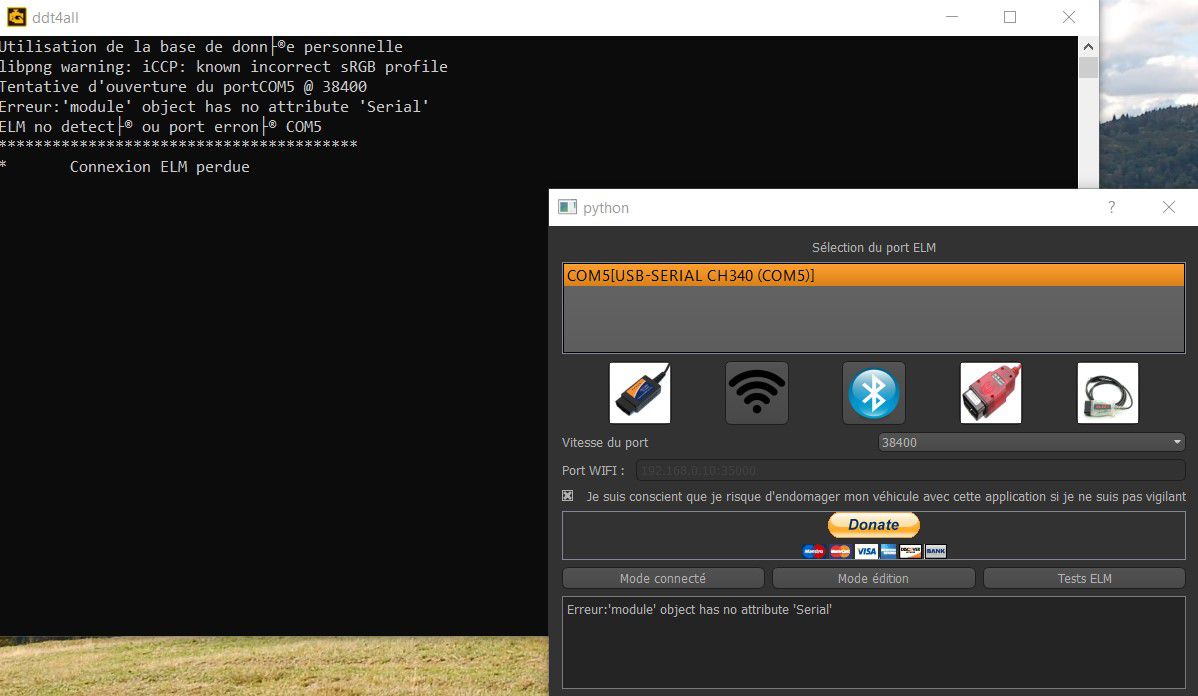The height and width of the screenshot is (696, 1198).
Task: Click the Mode connecté button
Action: click(x=663, y=578)
